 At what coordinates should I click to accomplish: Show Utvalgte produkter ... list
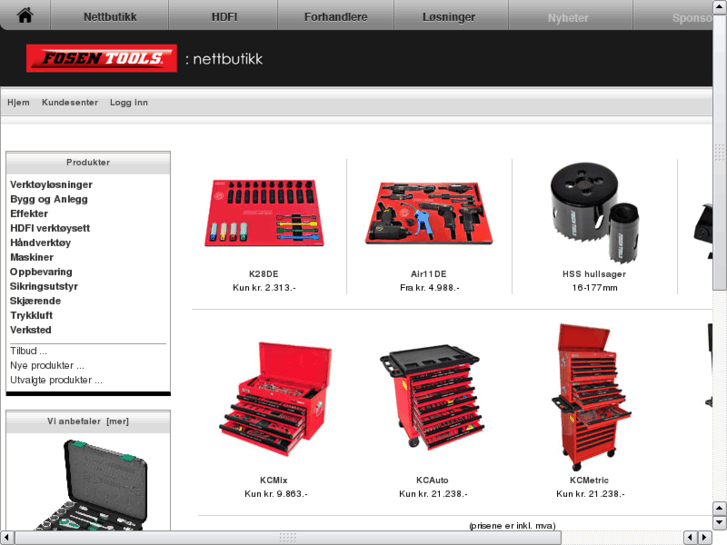coord(57,380)
